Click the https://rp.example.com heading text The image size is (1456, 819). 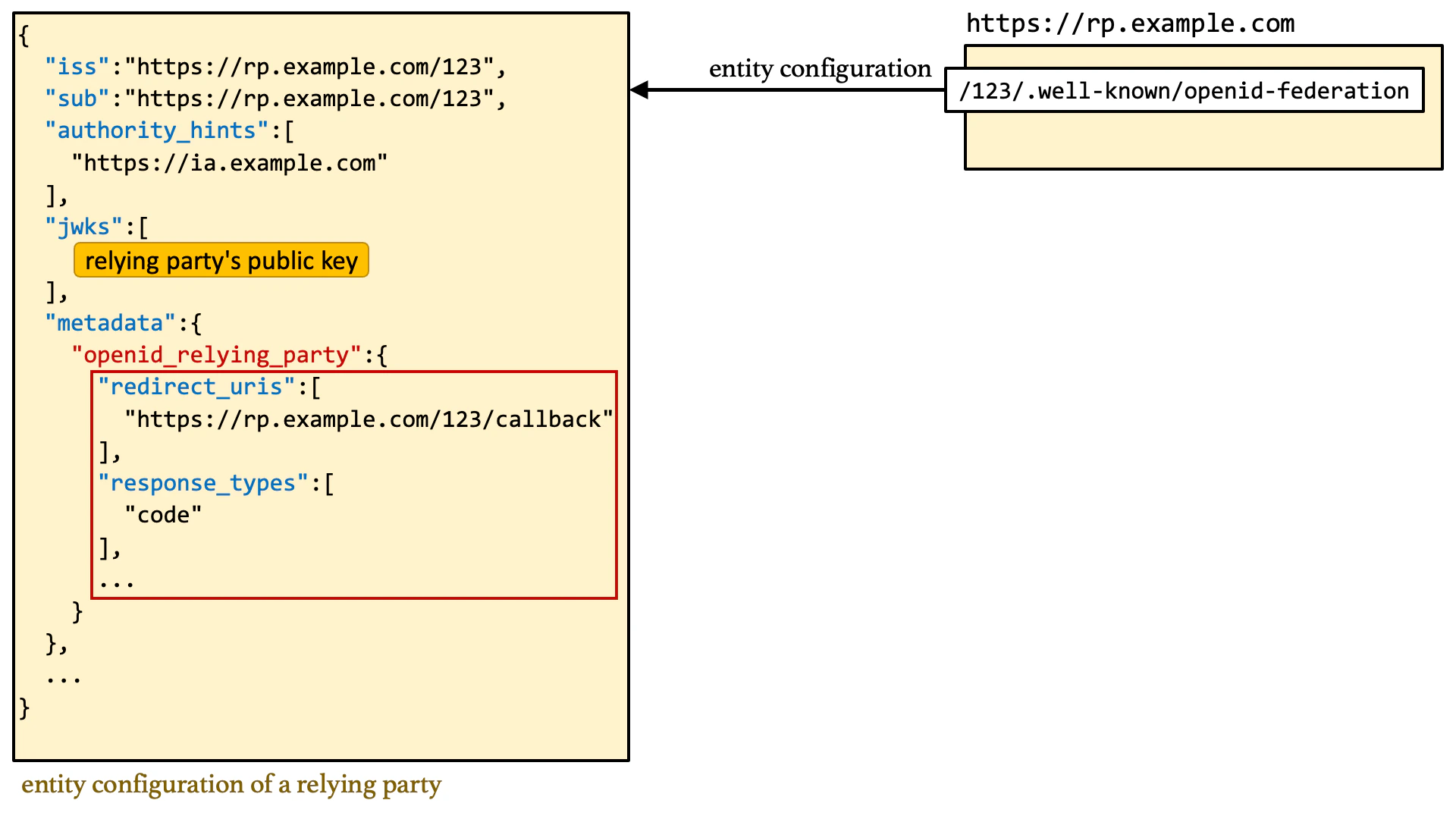point(1130,24)
